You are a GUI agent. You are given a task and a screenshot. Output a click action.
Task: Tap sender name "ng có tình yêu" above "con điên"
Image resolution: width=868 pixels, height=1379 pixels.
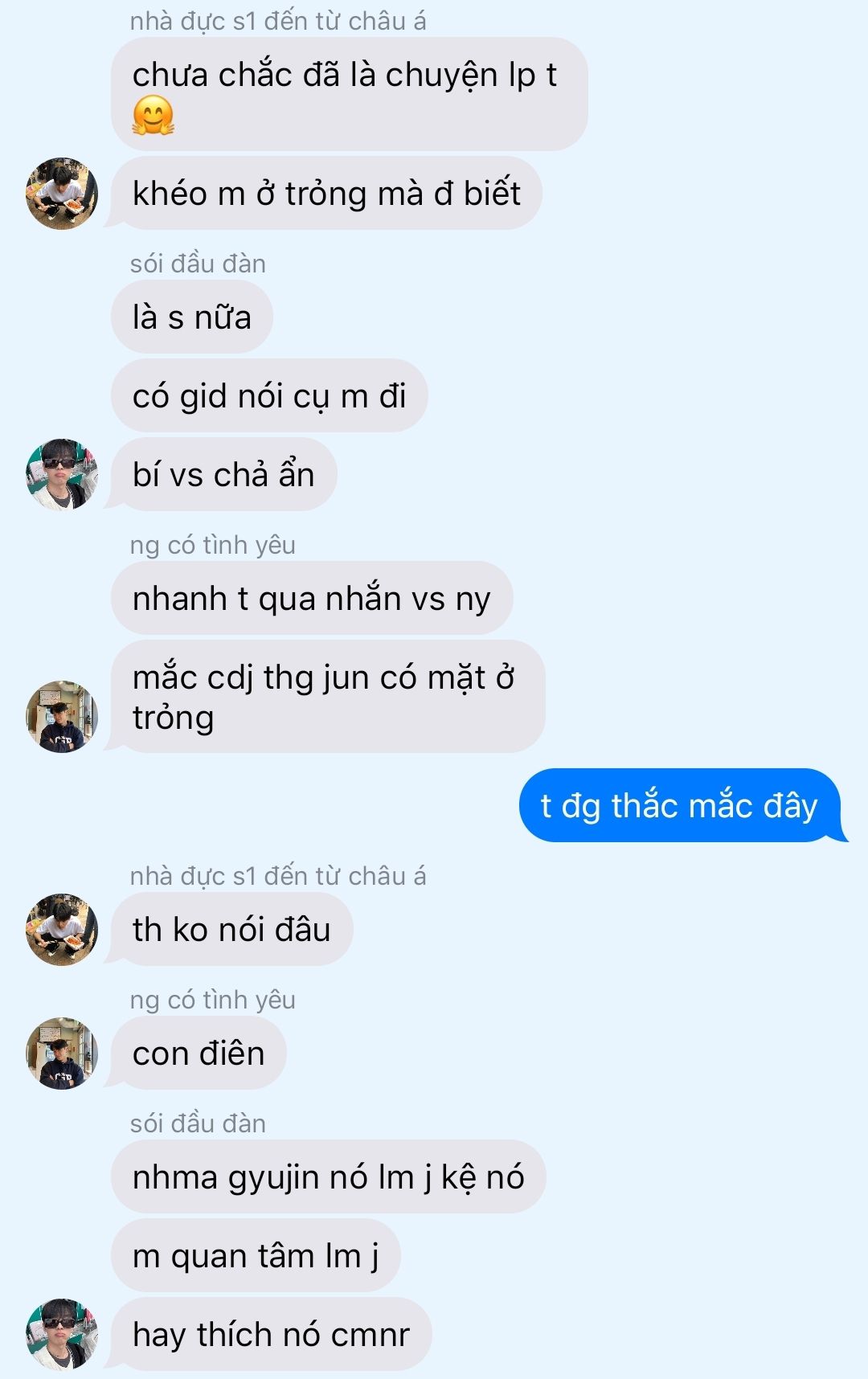pyautogui.click(x=213, y=1000)
